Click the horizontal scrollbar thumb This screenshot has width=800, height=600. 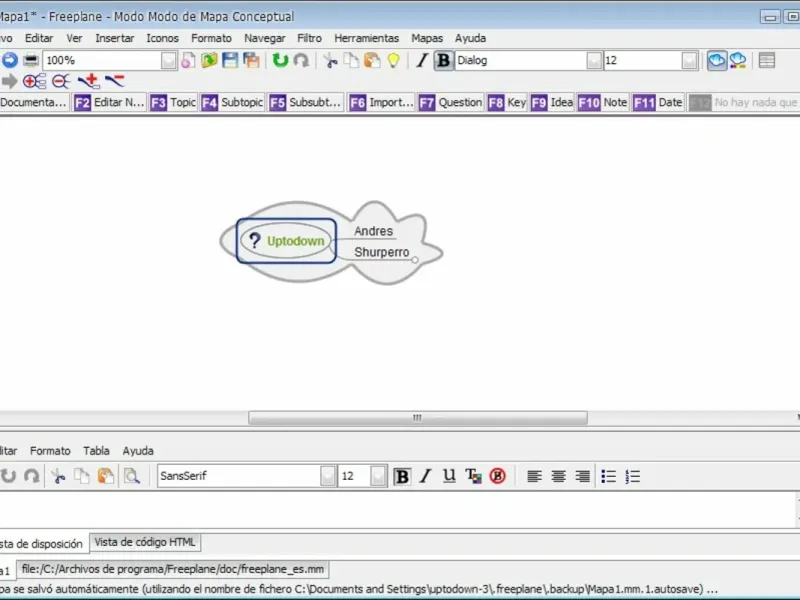[418, 418]
